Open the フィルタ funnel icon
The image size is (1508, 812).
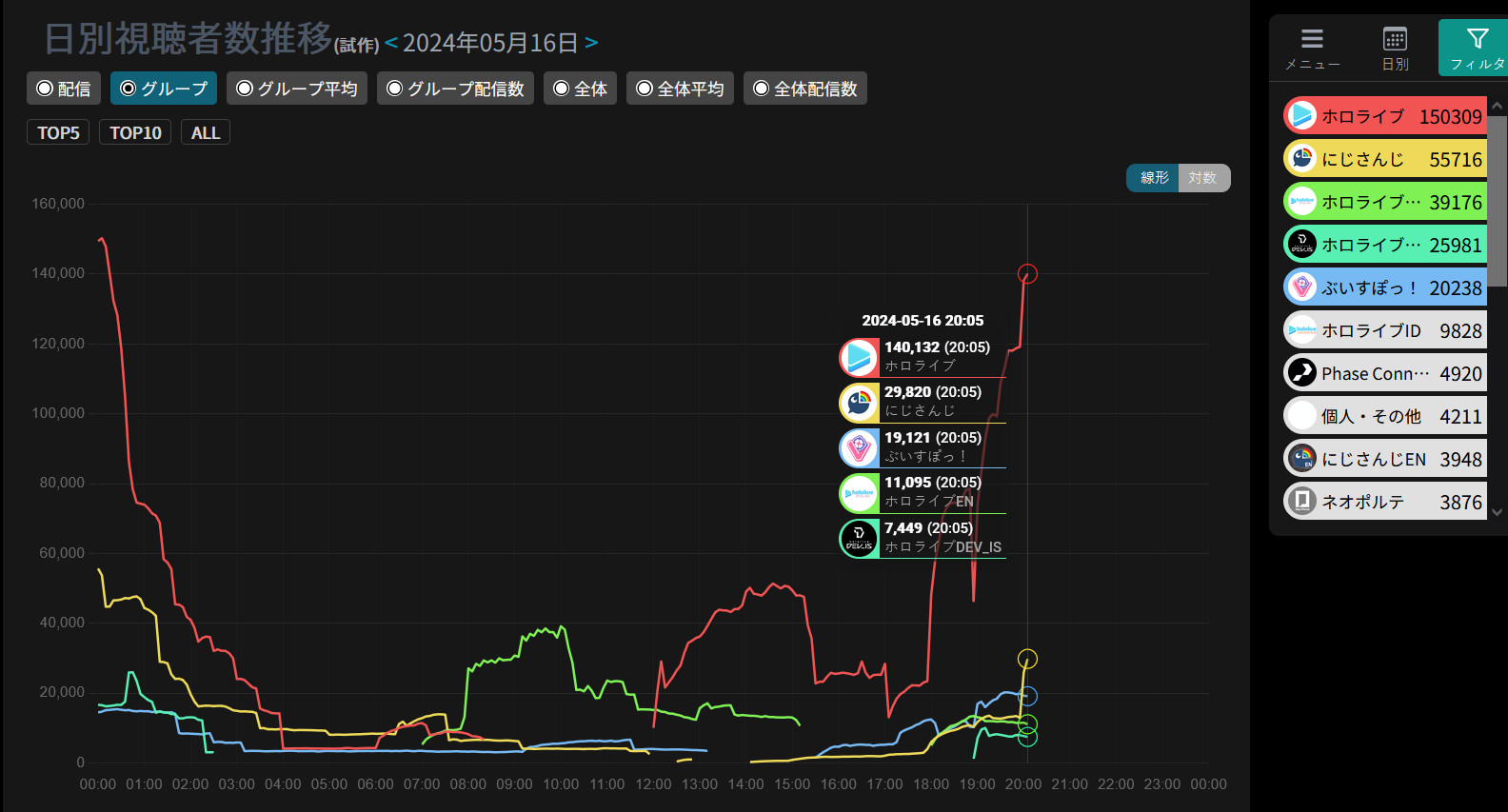click(x=1477, y=39)
